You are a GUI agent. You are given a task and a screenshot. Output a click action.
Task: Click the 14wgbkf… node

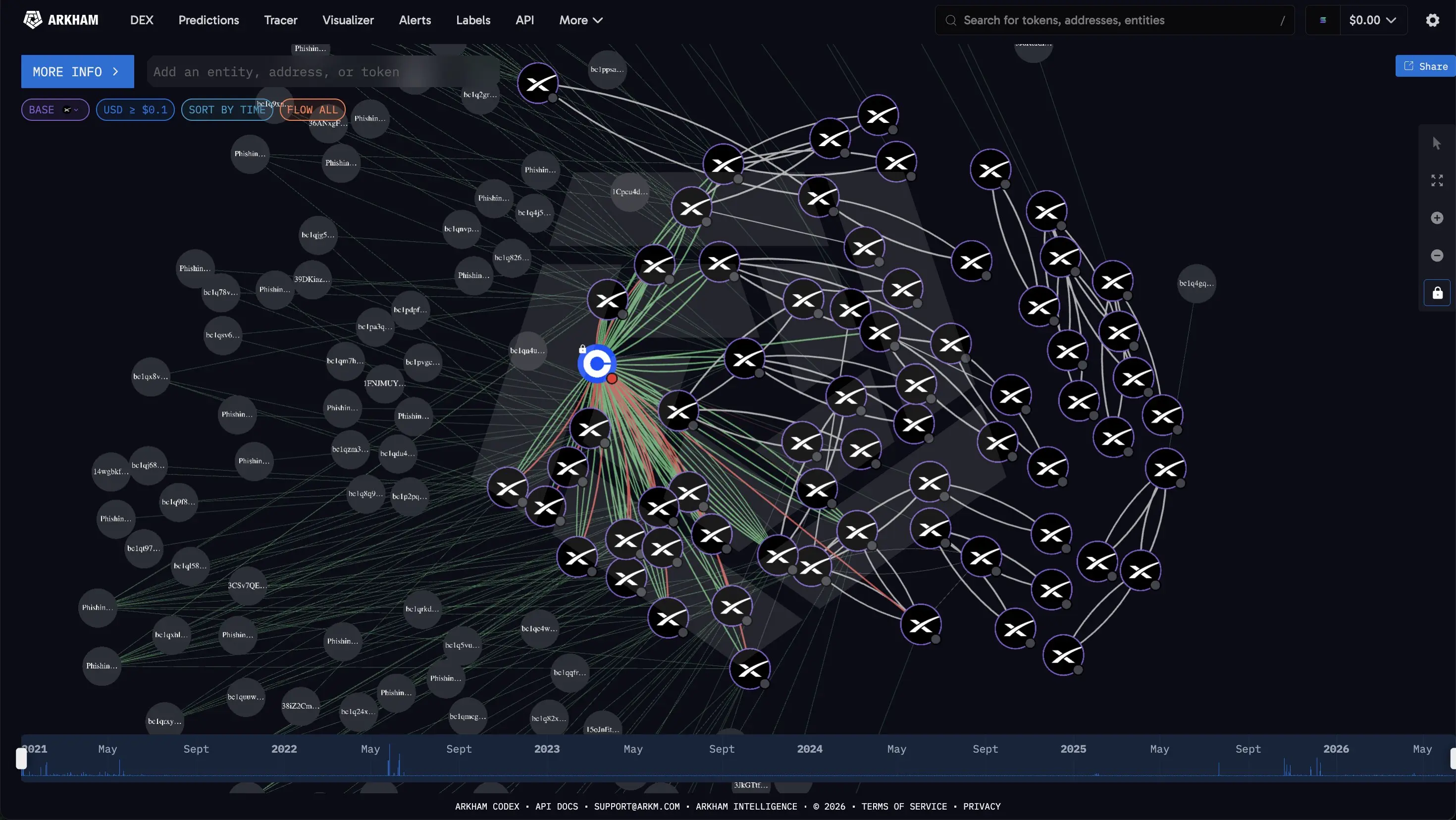[x=111, y=472]
